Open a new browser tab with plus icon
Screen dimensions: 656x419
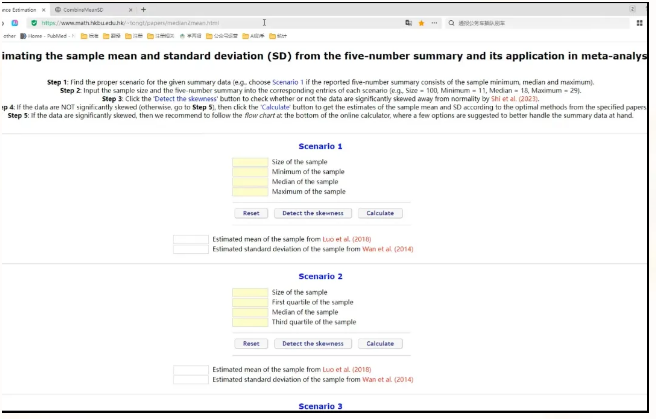coord(144,10)
